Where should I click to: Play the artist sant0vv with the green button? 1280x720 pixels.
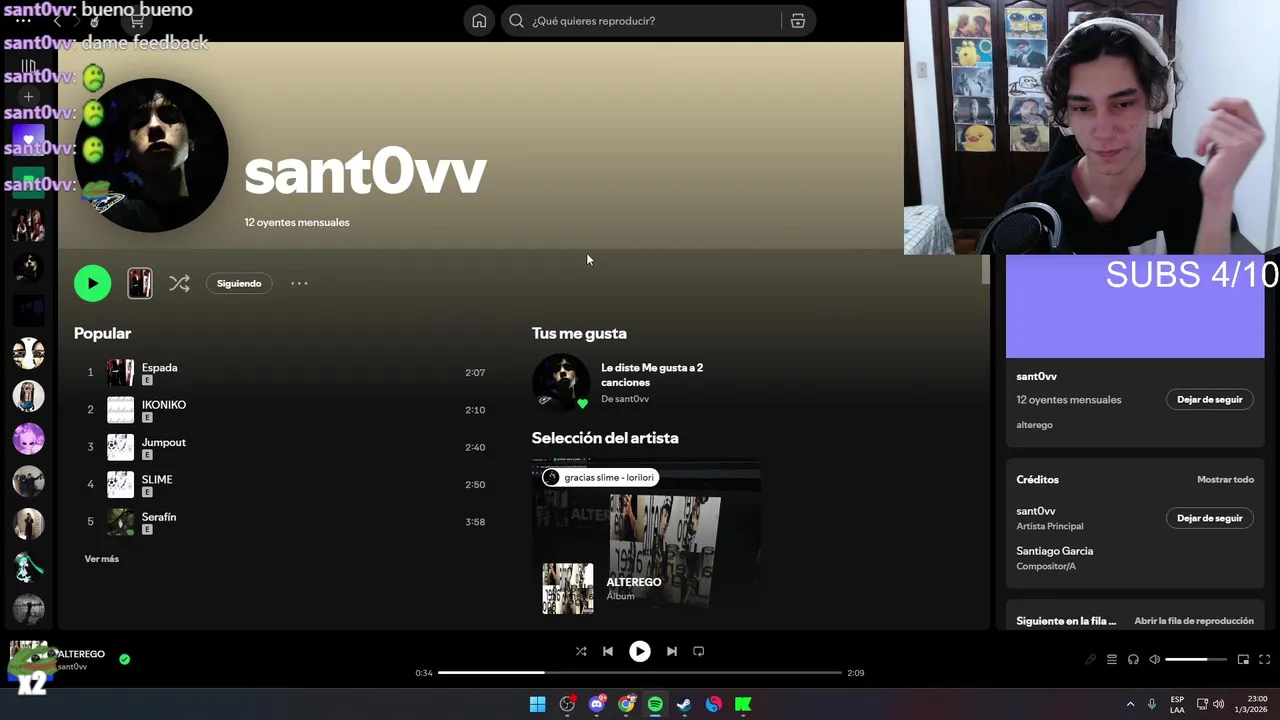92,283
